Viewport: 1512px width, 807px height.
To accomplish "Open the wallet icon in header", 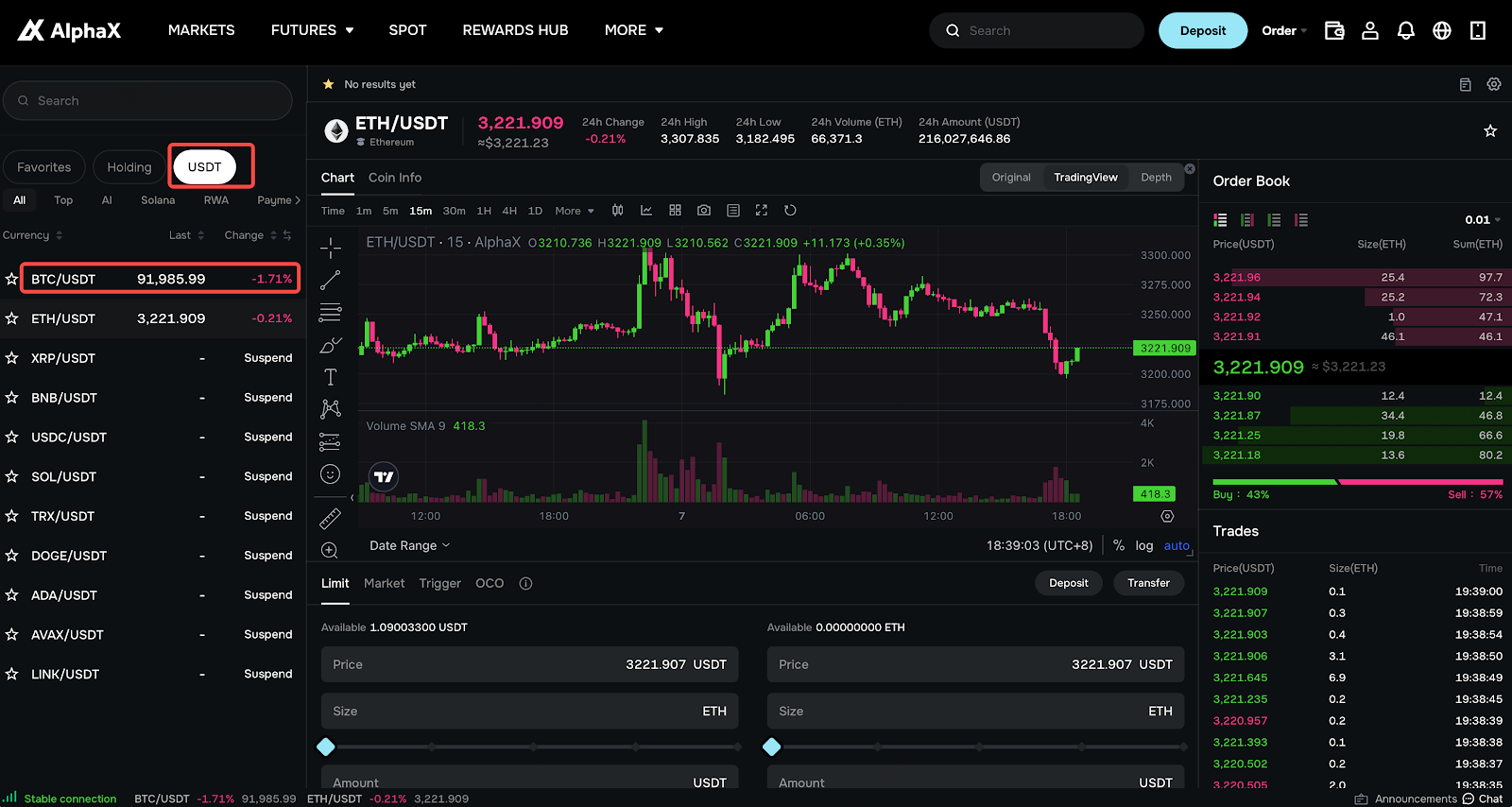I will click(1334, 30).
